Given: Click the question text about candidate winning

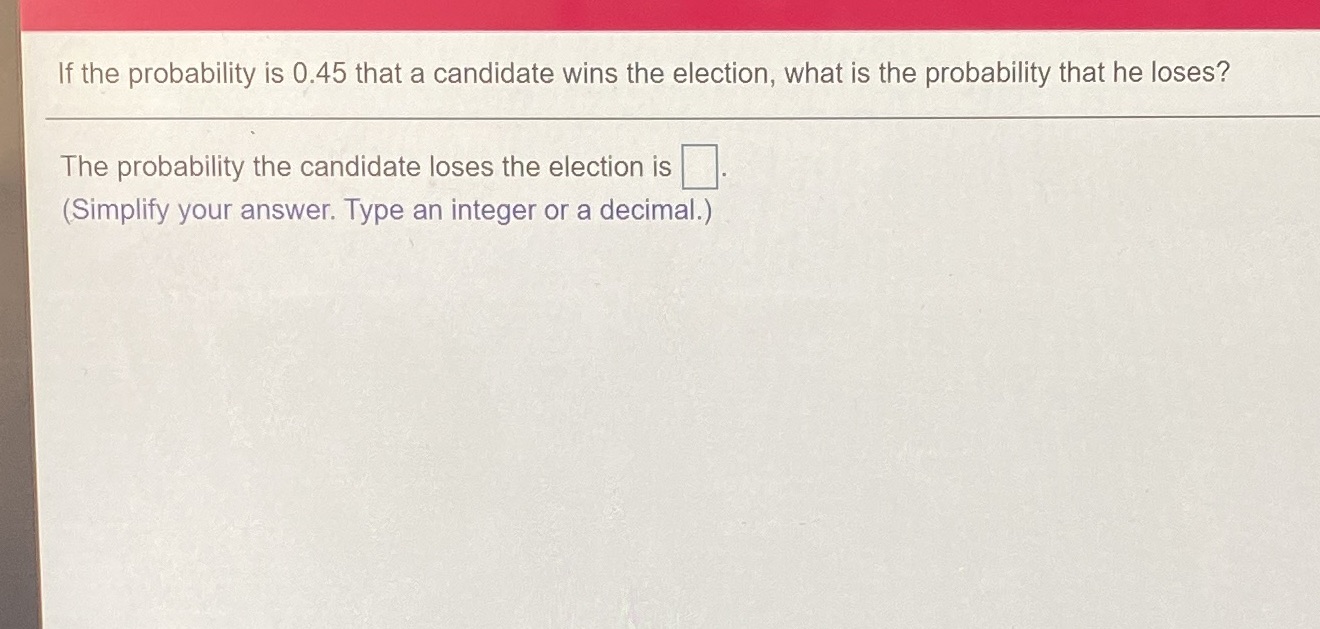Looking at the screenshot, I should pyautogui.click(x=640, y=73).
